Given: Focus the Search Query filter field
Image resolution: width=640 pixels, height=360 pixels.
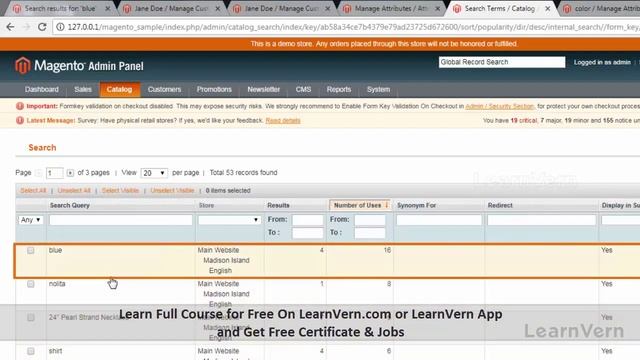Looking at the screenshot, I should [121, 220].
